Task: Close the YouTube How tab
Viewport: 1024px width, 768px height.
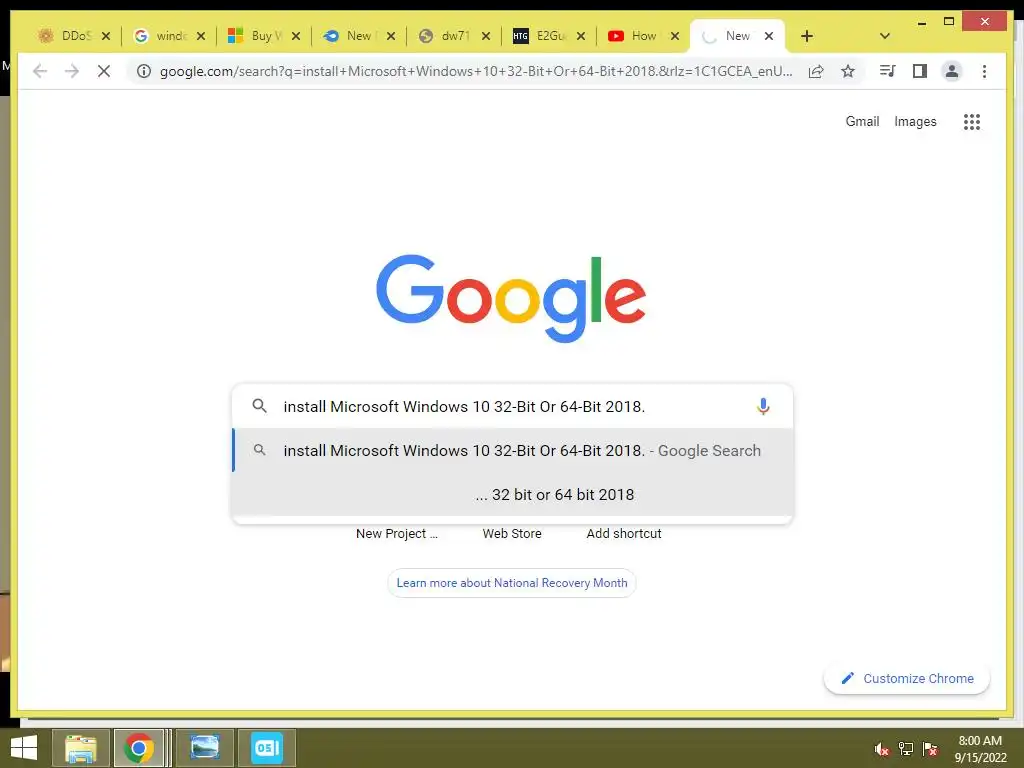Action: tap(675, 36)
